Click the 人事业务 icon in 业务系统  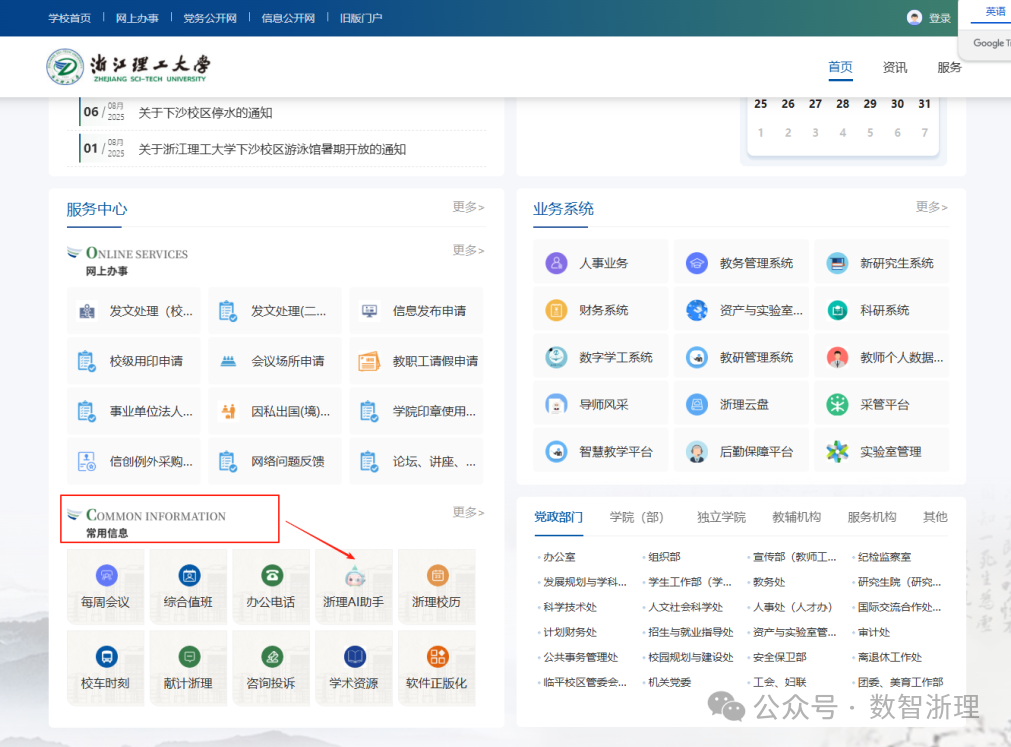557,263
